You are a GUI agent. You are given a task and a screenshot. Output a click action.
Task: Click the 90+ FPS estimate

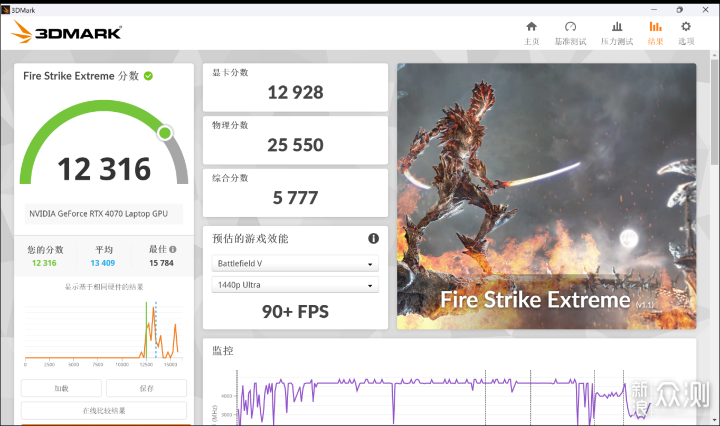click(295, 312)
